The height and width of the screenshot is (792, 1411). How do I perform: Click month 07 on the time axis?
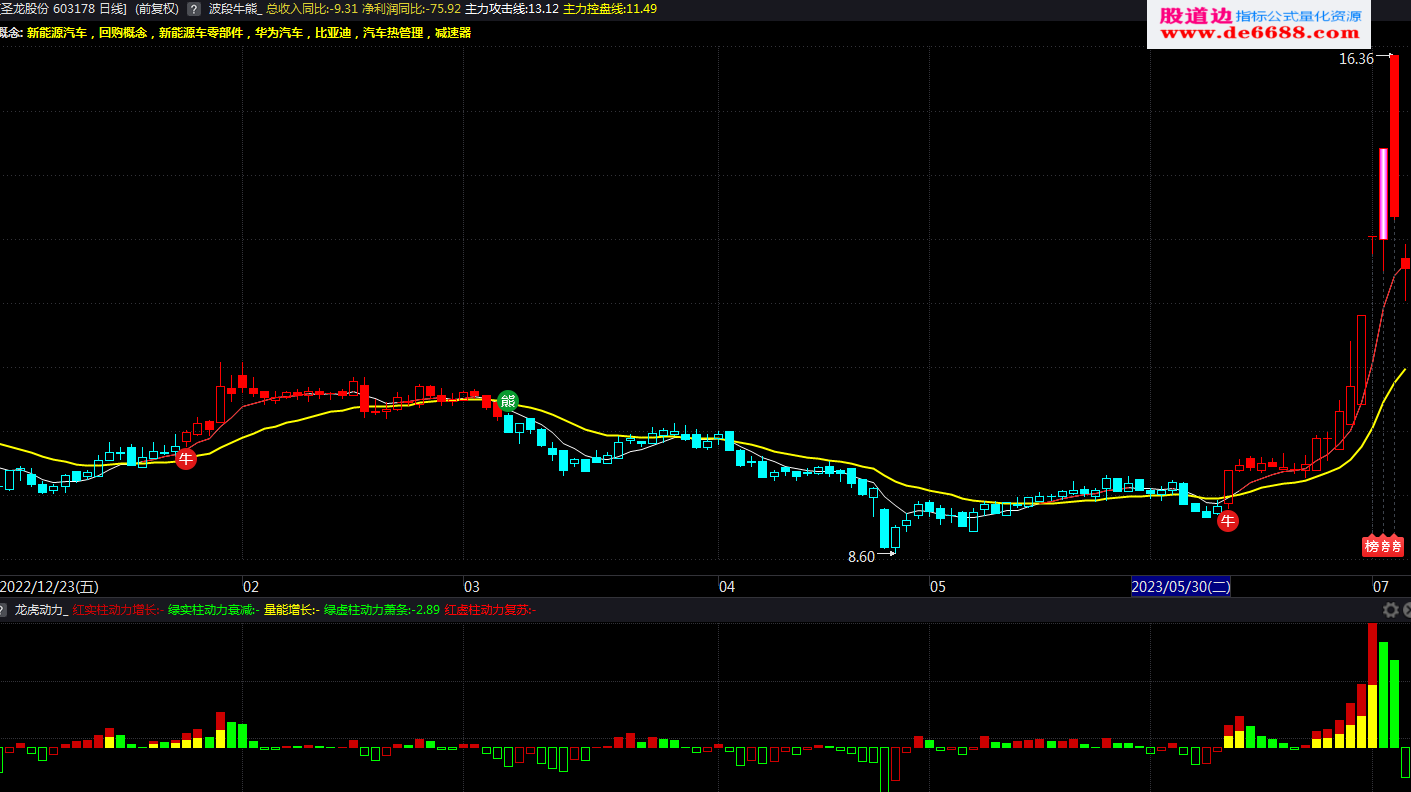1381,587
